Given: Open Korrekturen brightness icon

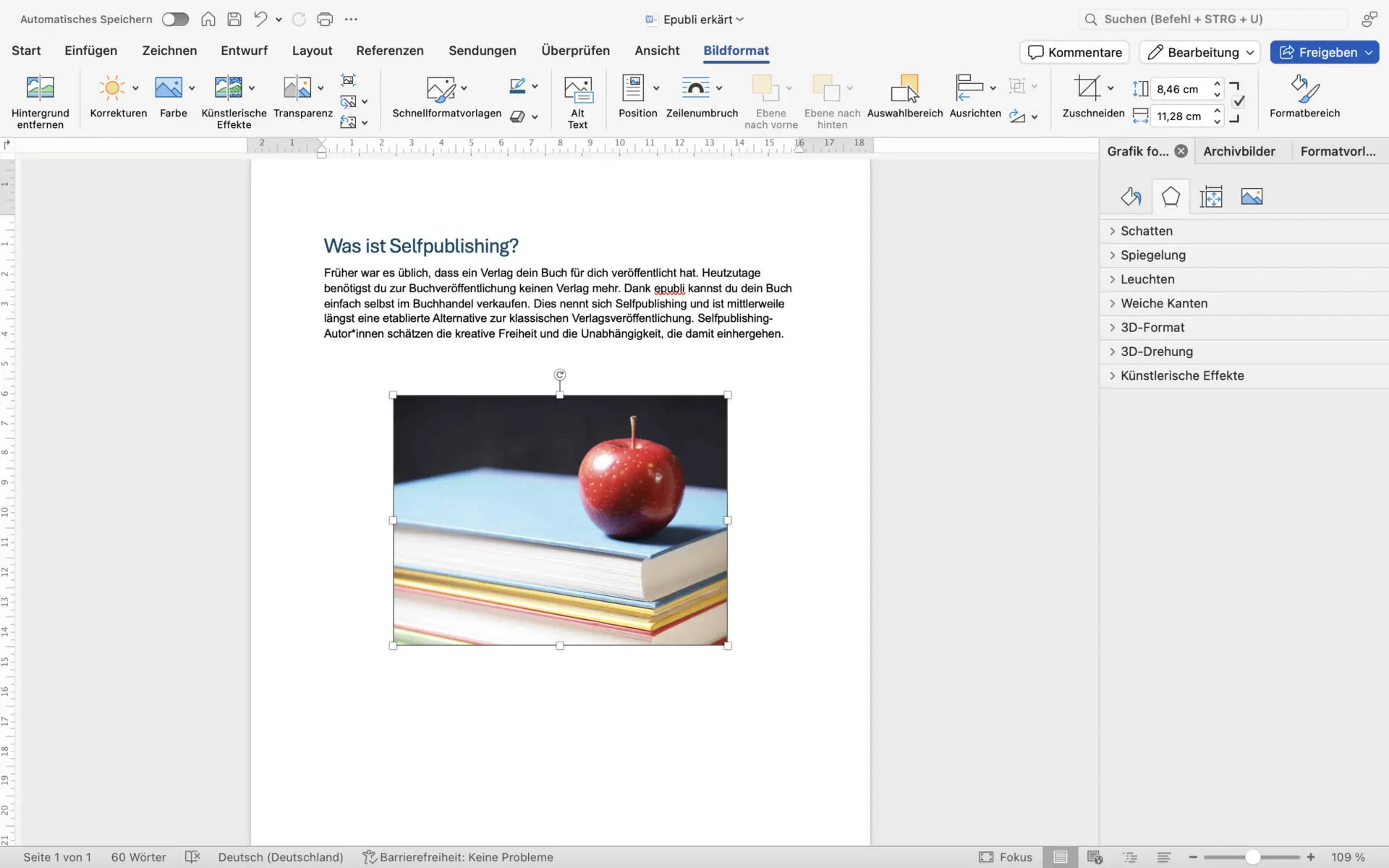Looking at the screenshot, I should coord(112,88).
